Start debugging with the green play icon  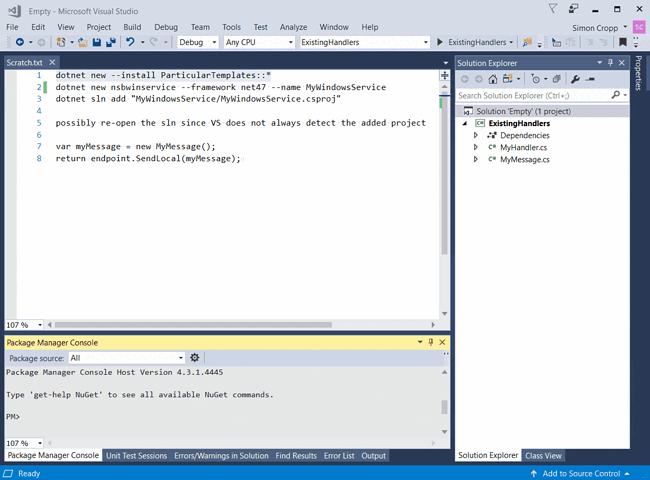click(440, 42)
